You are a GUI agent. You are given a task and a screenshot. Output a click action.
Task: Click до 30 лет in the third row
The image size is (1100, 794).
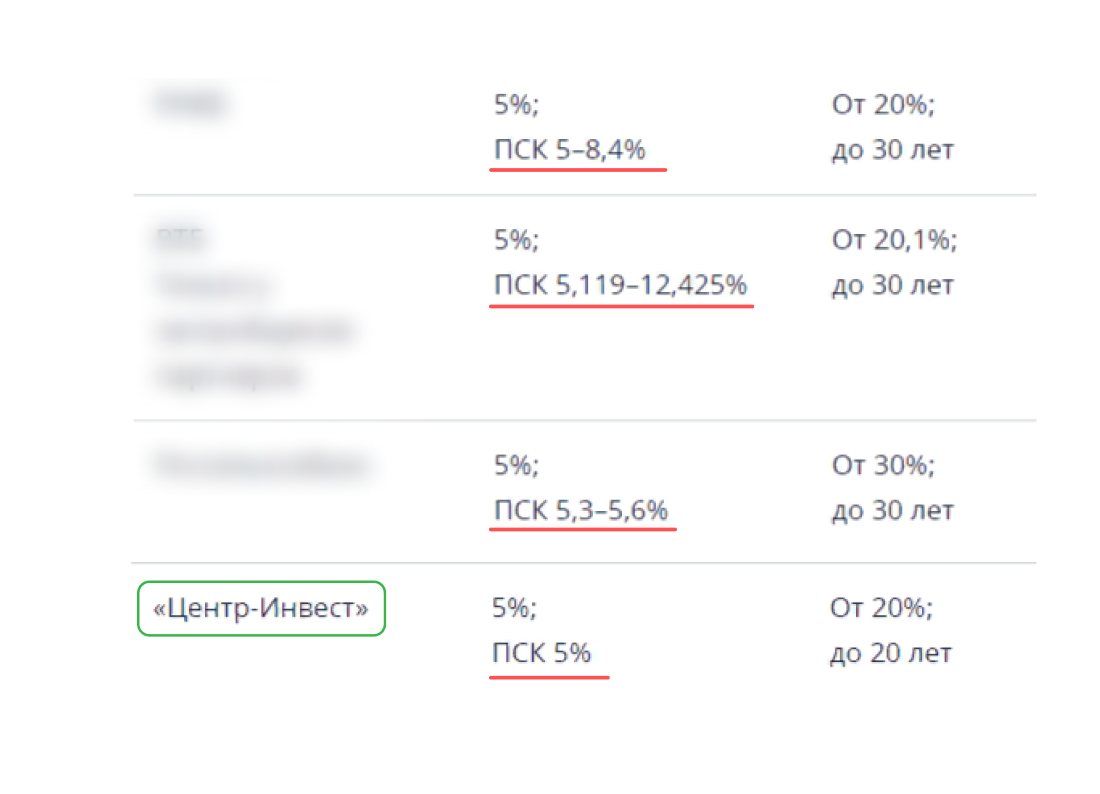coord(893,510)
